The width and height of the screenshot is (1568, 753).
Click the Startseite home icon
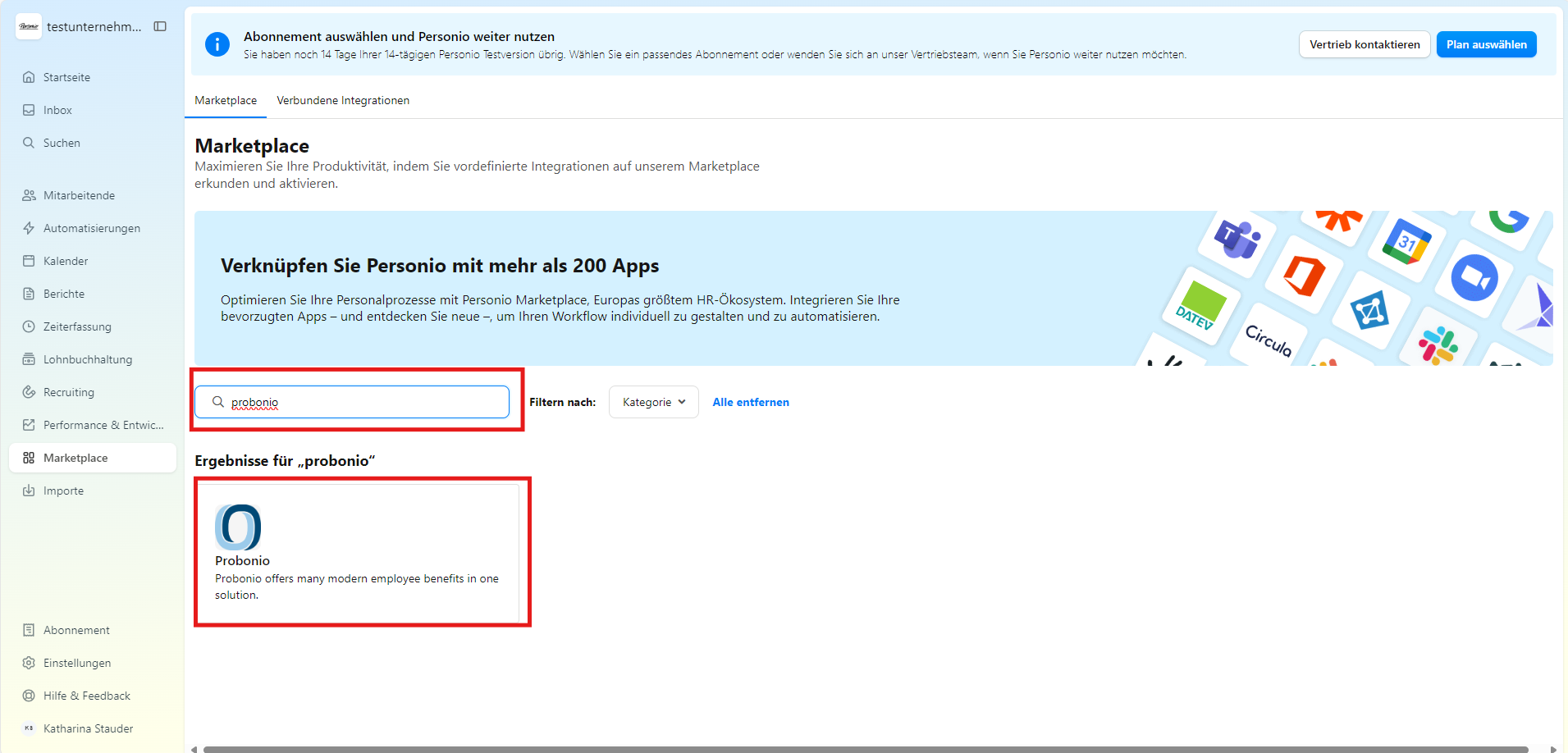click(x=29, y=77)
